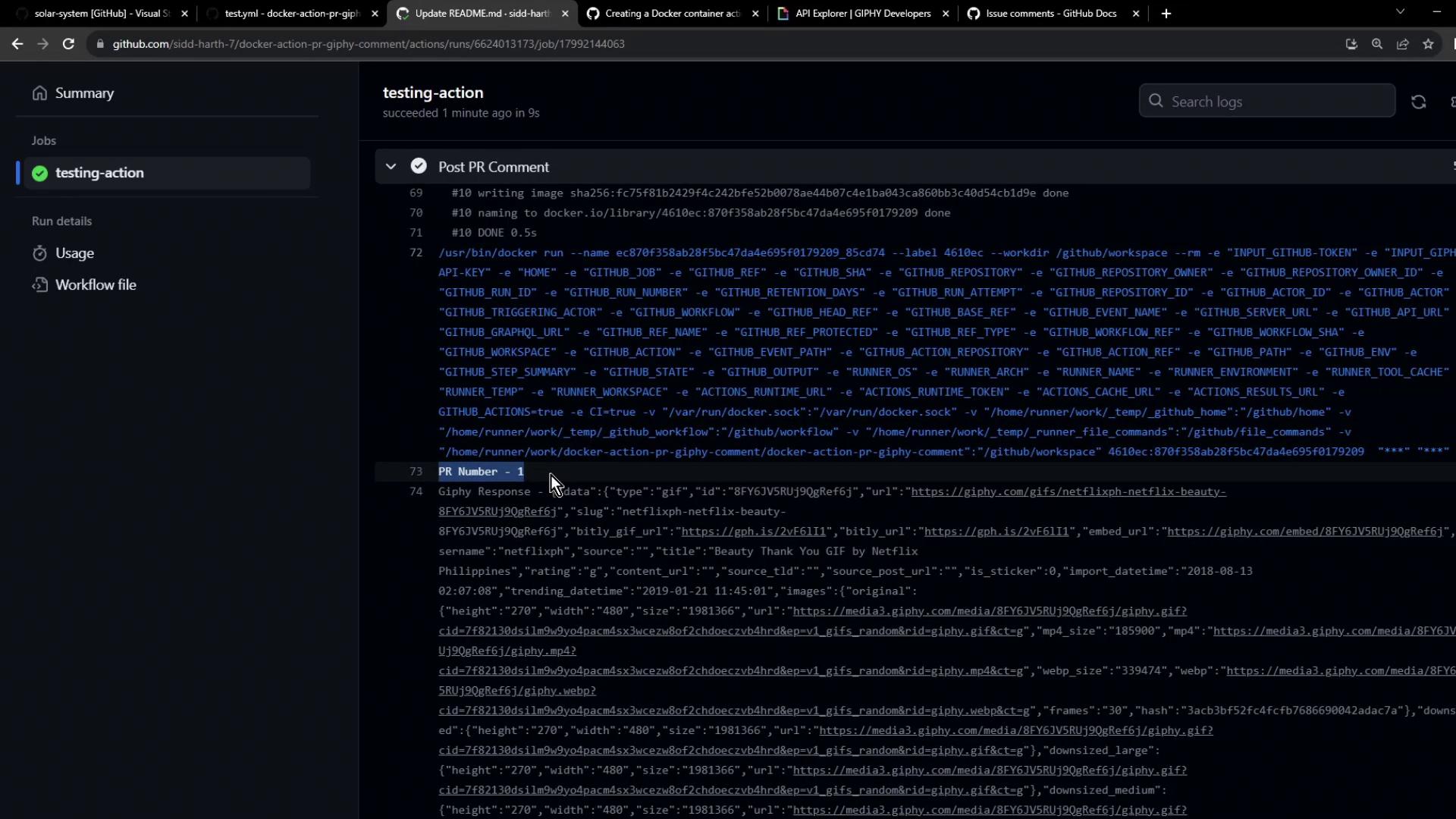Open the Workflow file view
1456x819 pixels.
point(96,285)
